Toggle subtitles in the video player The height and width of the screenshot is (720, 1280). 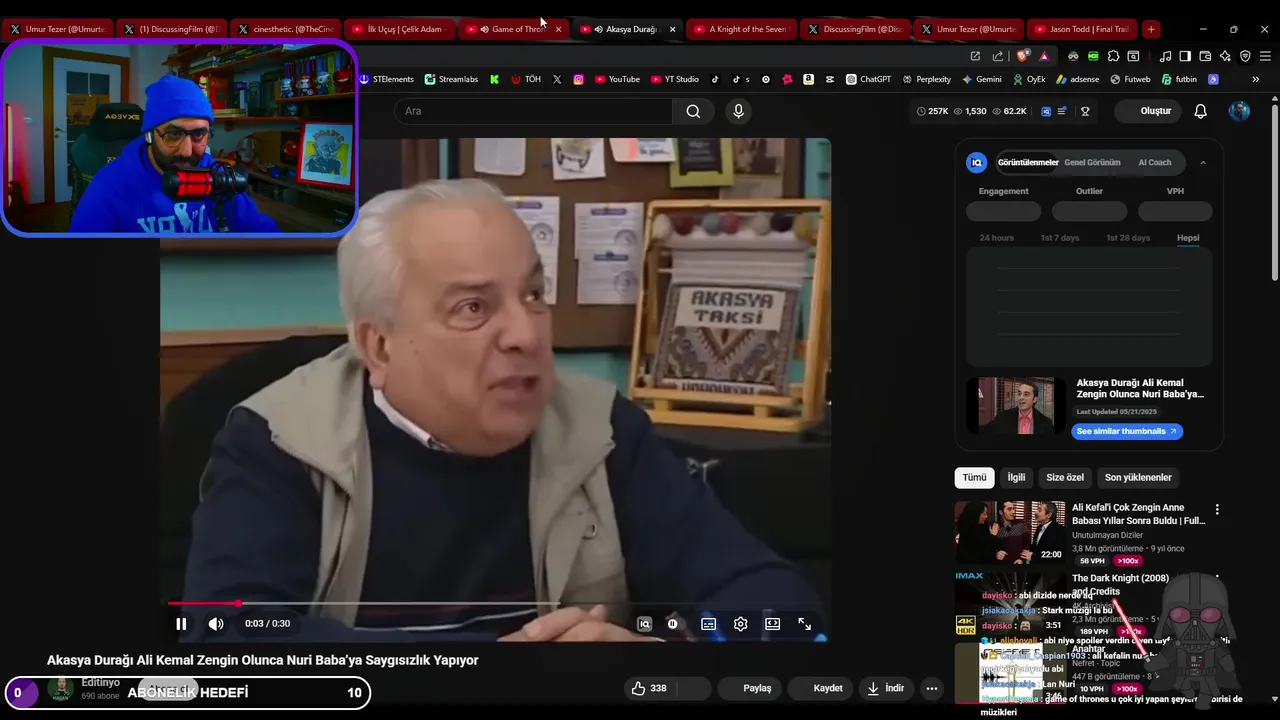[708, 624]
